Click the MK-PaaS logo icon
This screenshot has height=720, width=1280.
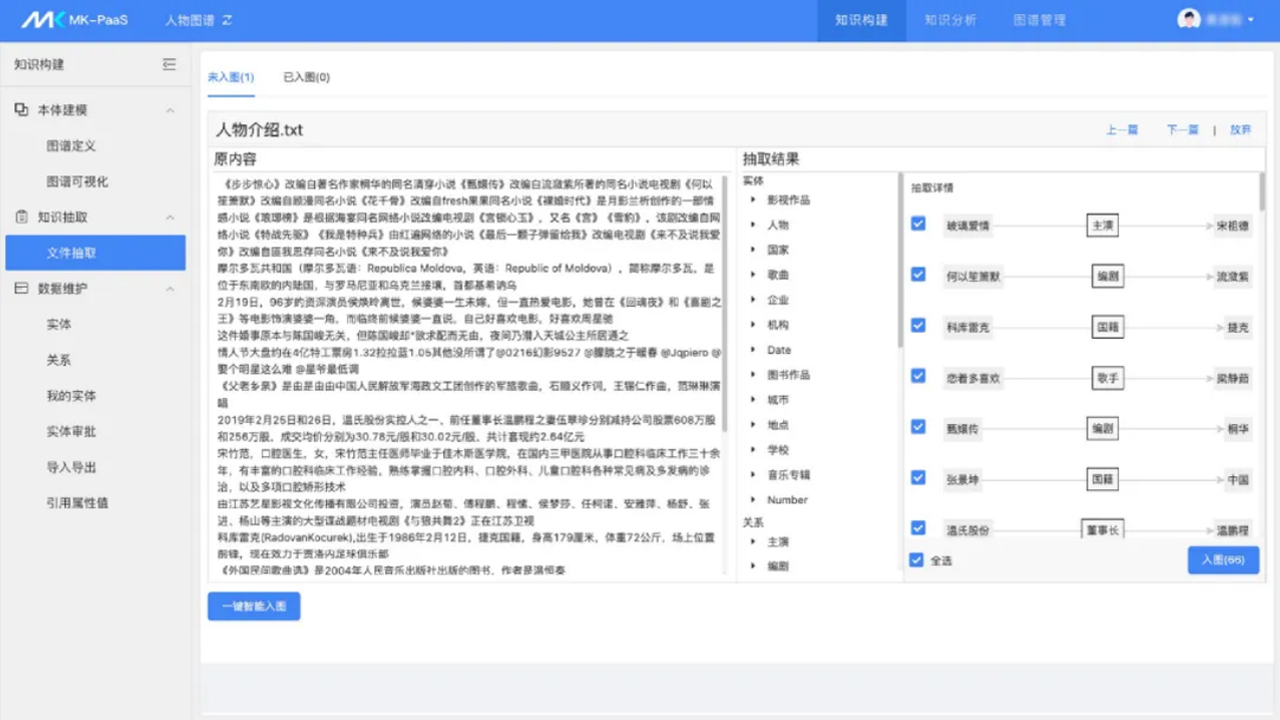coord(42,20)
